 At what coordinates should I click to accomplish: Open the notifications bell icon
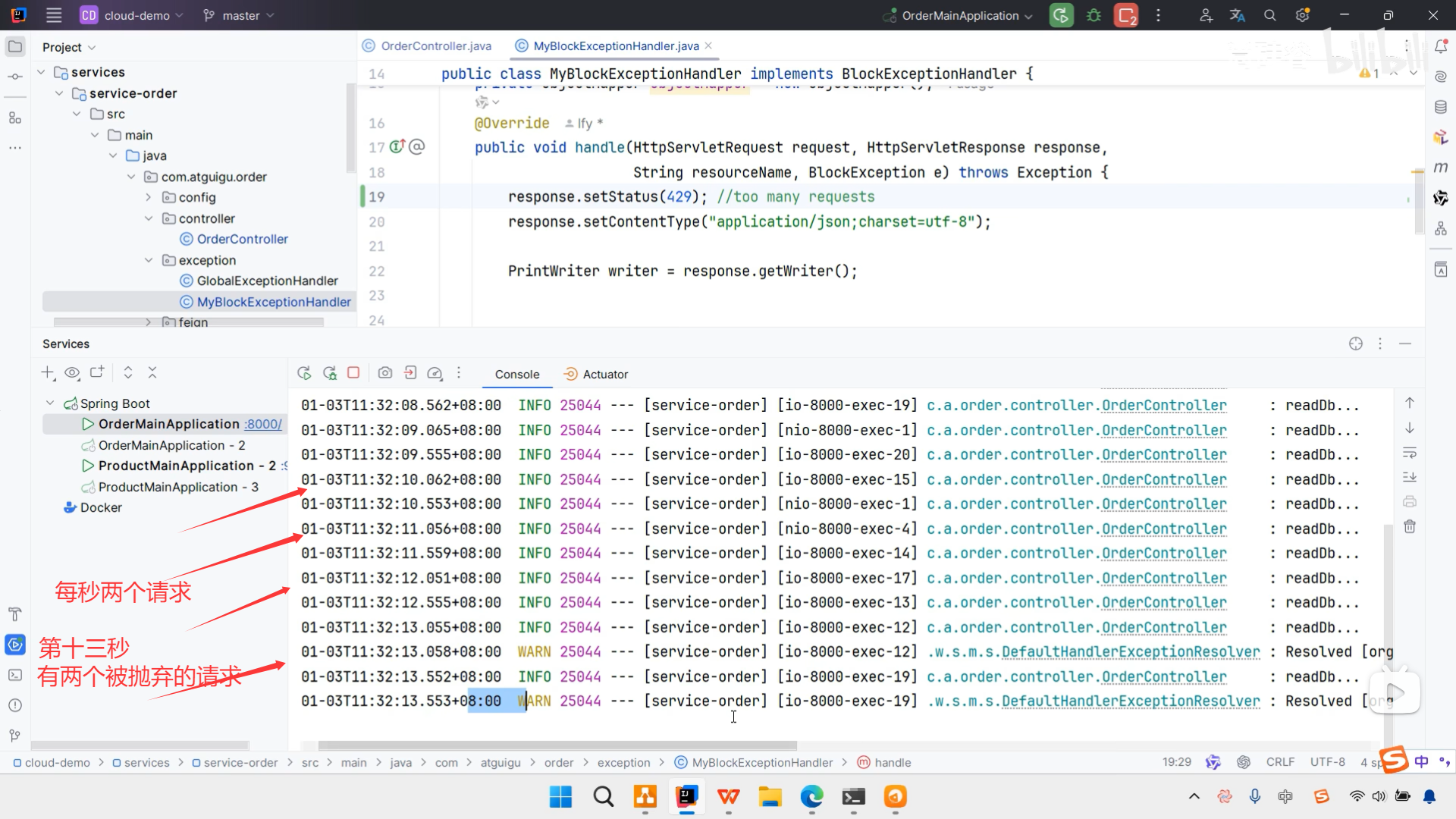point(1441,47)
